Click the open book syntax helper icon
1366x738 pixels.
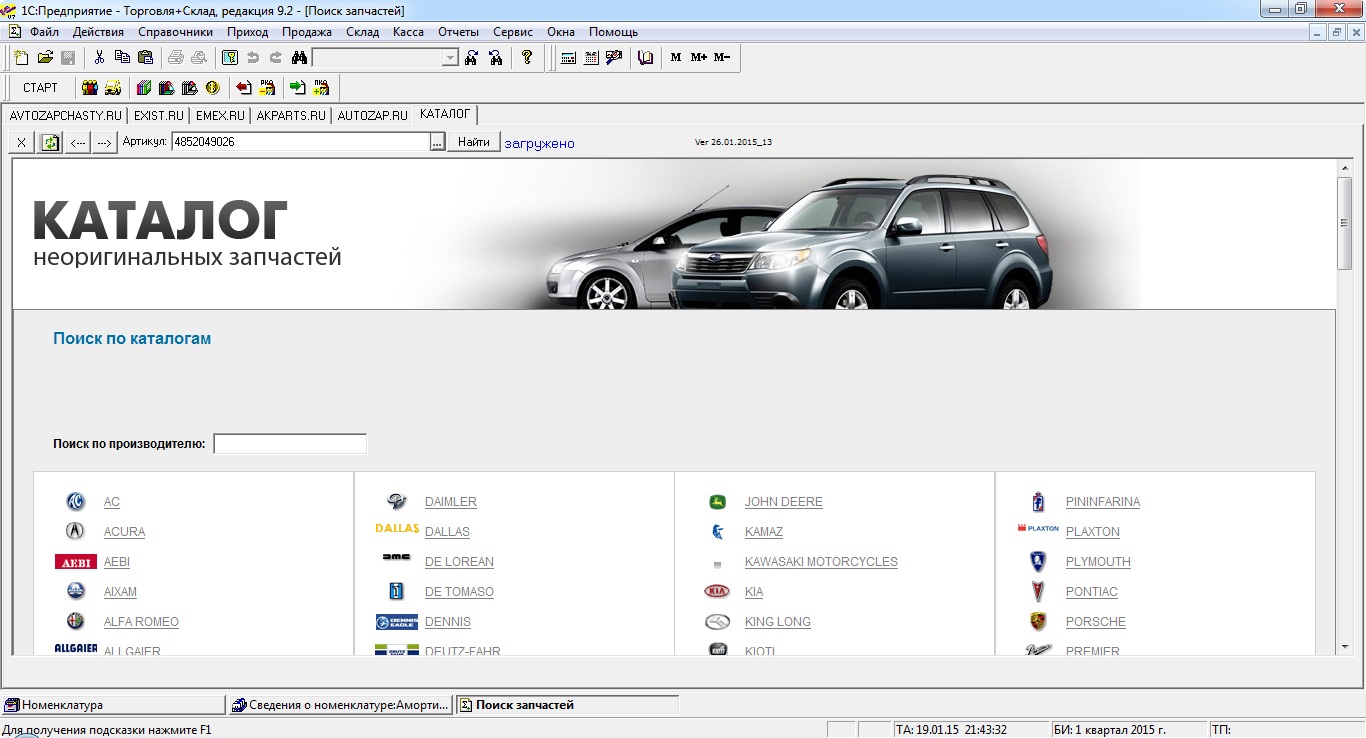645,58
